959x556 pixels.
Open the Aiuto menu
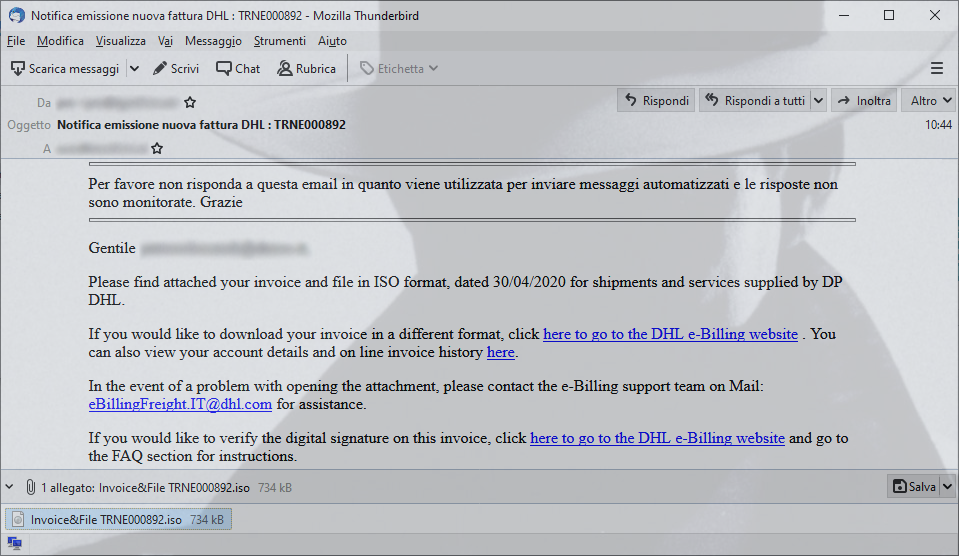click(332, 41)
